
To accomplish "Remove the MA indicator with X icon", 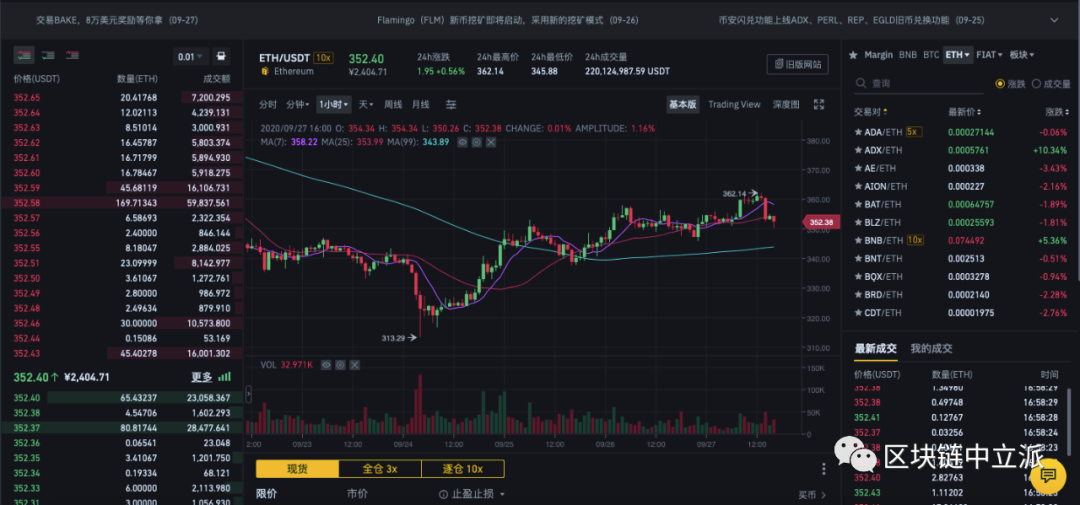I will 491,142.
